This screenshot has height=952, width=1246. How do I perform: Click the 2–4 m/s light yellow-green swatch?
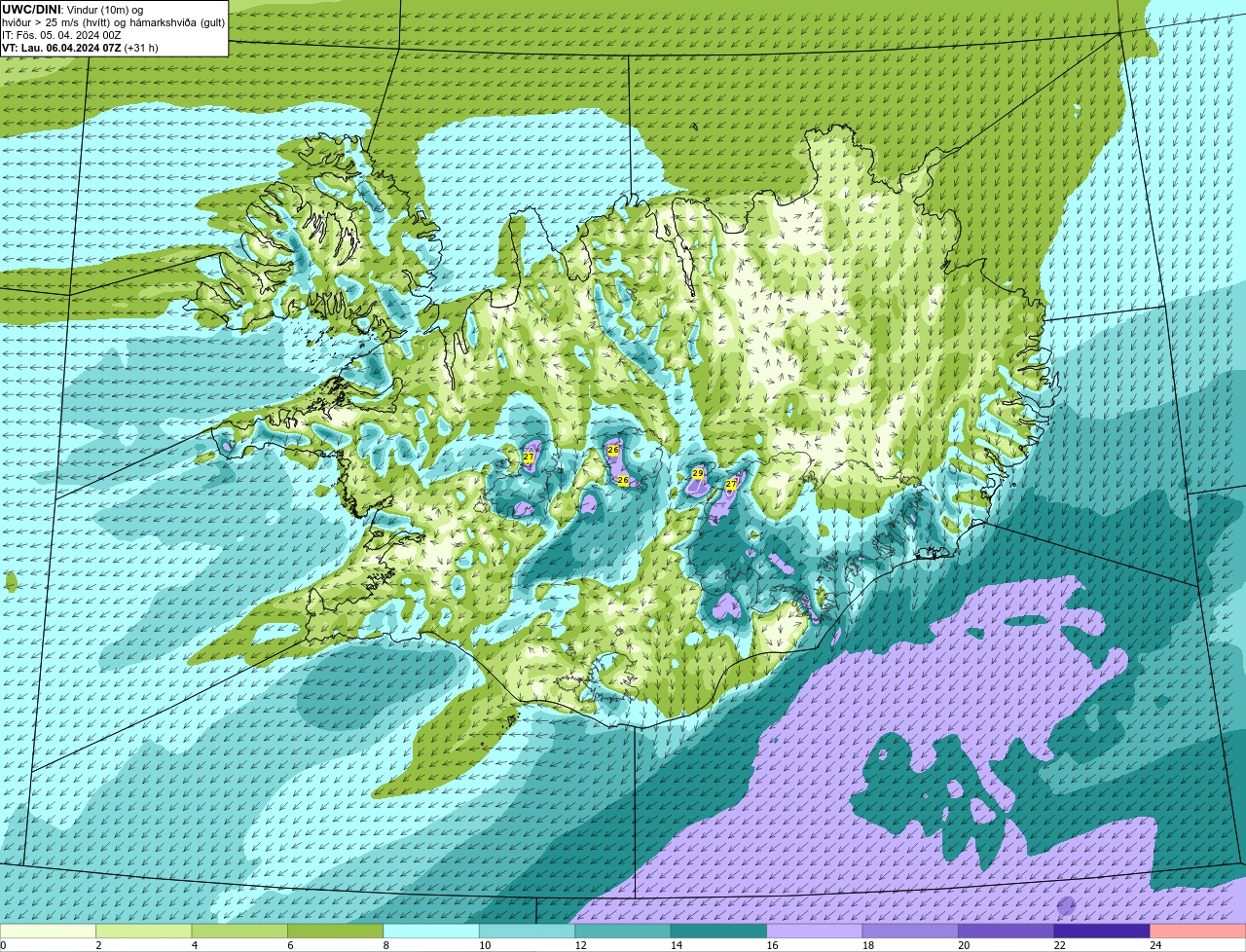[144, 931]
